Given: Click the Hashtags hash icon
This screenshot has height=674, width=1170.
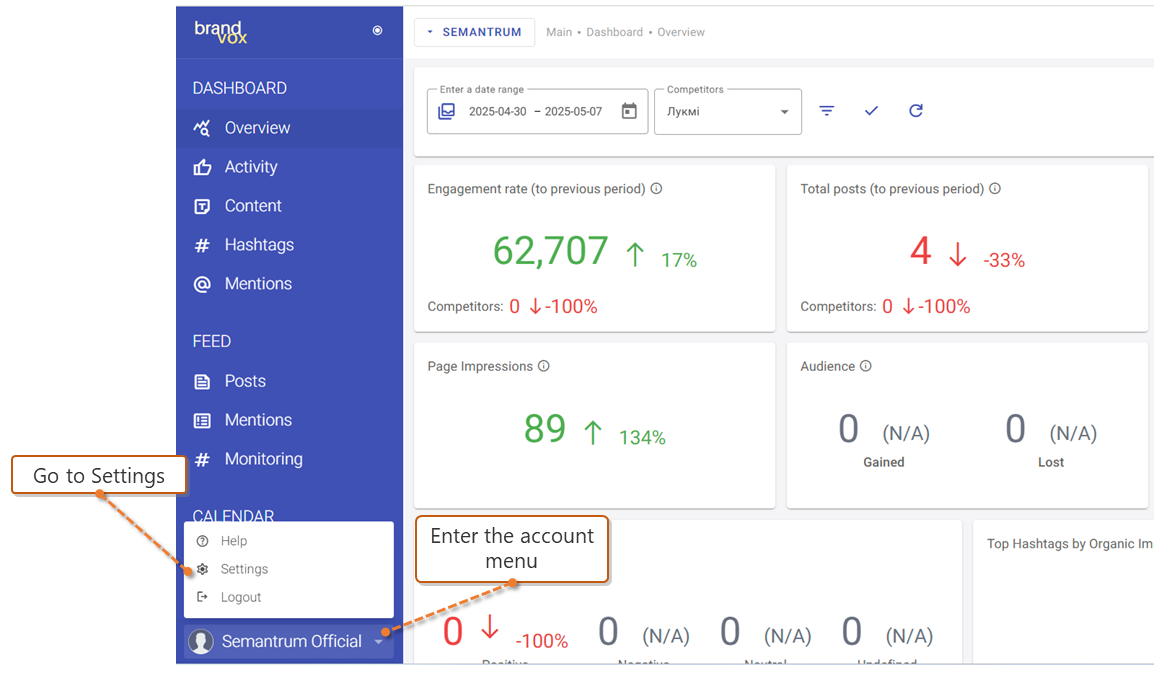Looking at the screenshot, I should coord(201,246).
